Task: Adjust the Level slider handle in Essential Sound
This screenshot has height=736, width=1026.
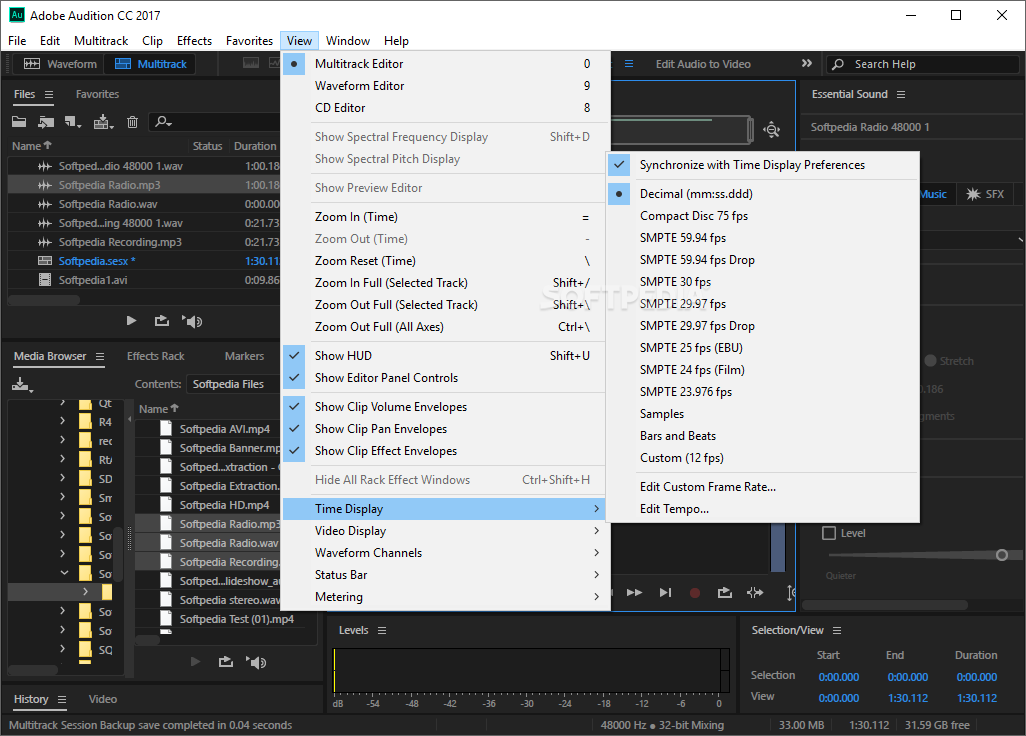Action: point(1002,555)
